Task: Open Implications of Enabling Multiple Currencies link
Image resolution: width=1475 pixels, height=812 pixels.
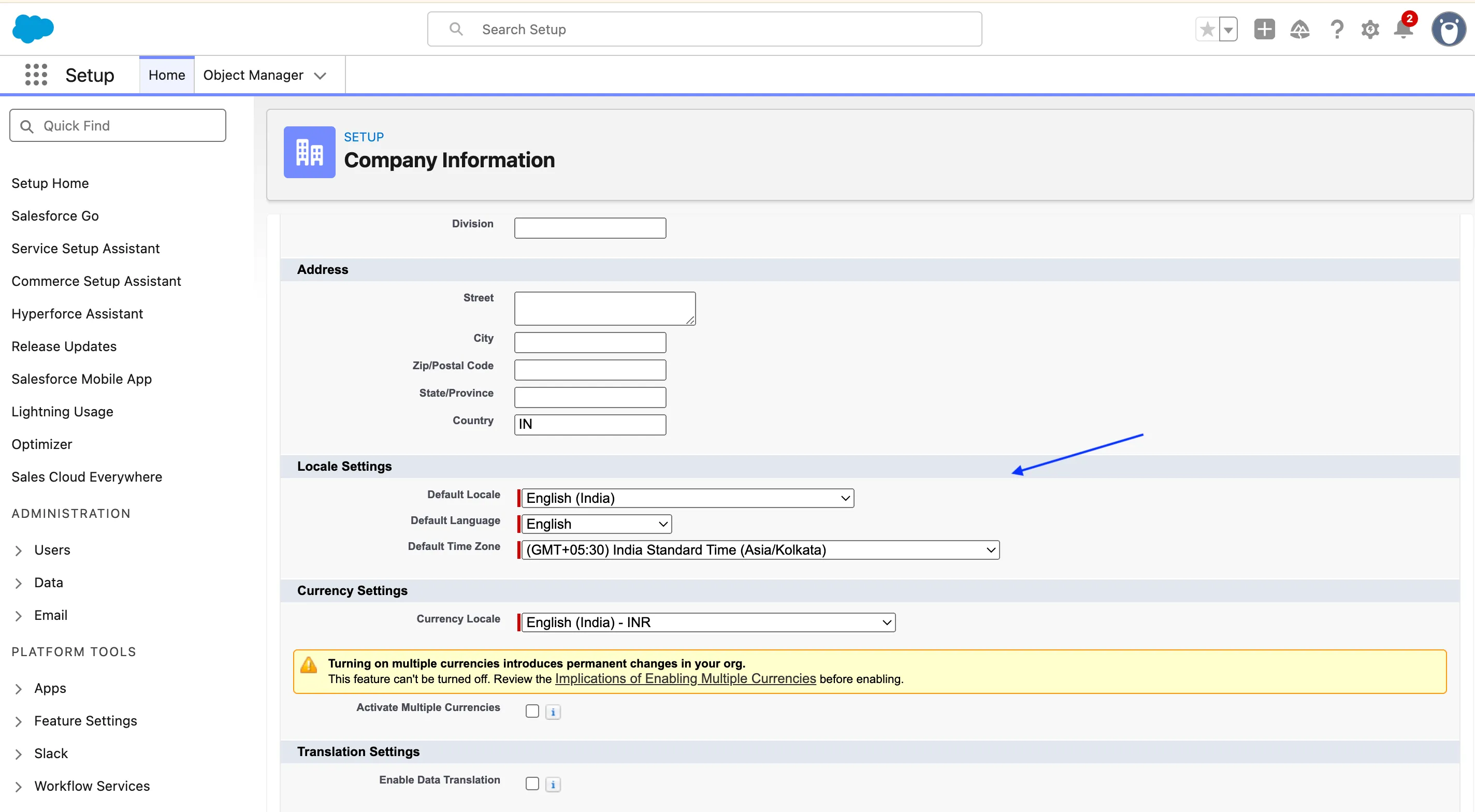Action: [x=685, y=678]
